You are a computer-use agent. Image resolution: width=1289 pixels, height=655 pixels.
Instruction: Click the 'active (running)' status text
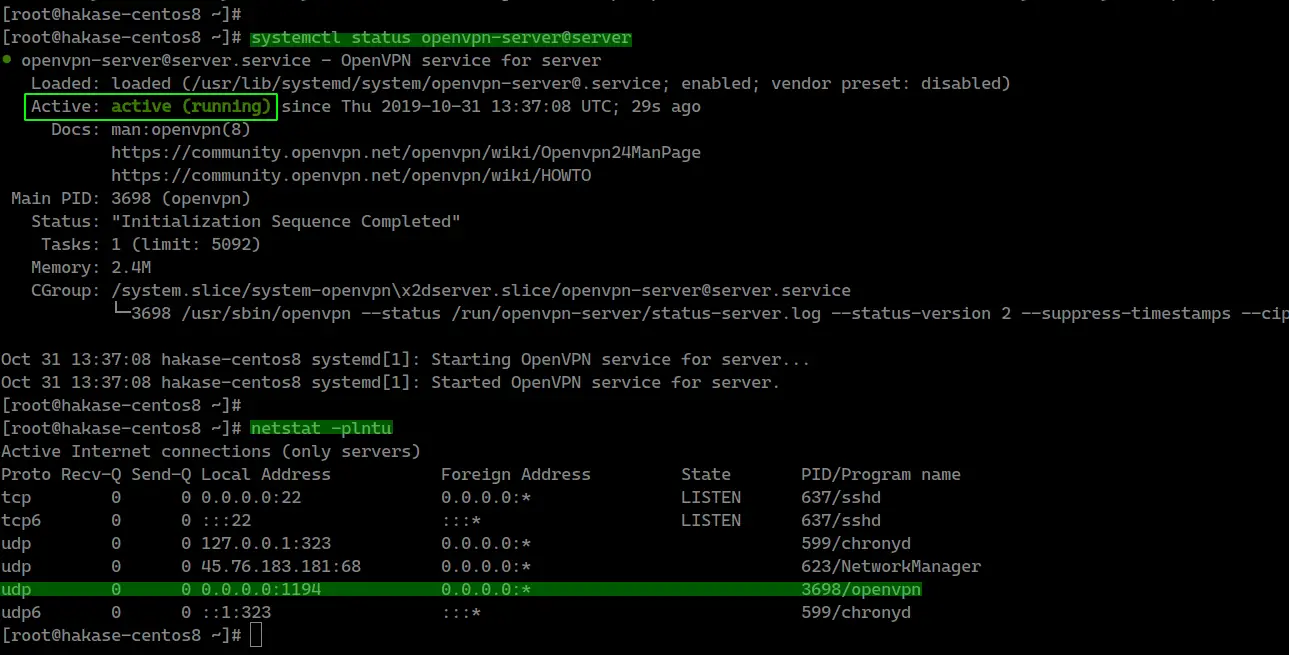[191, 106]
